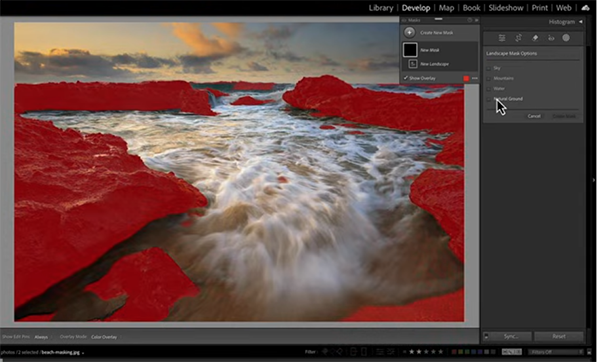Click the Create New Mask label
The height and width of the screenshot is (362, 601).
[437, 33]
